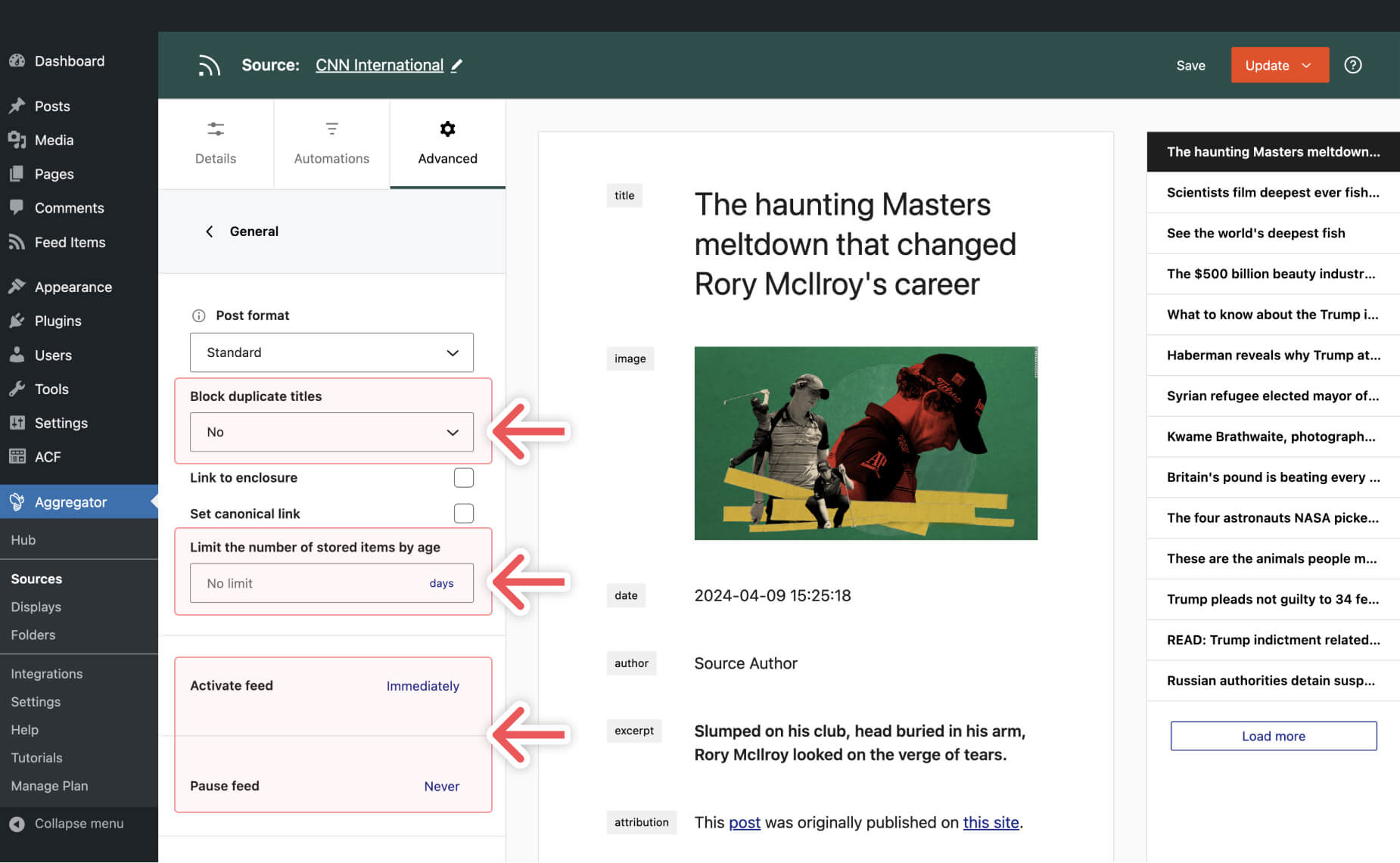Viewport: 1400px width, 863px height.
Task: Collapse the WordPress admin menu
Action: coord(67,824)
